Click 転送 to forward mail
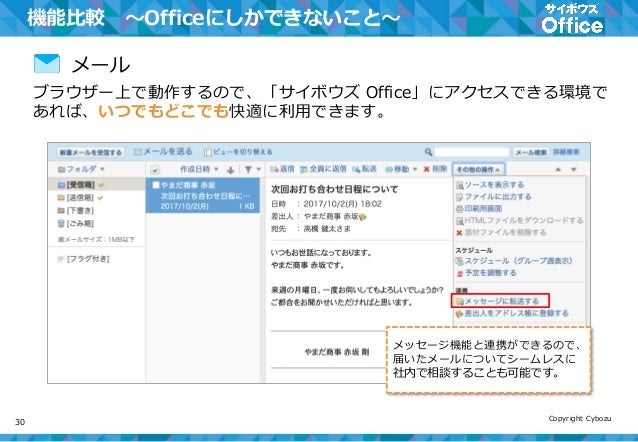638x442 pixels. [364, 169]
